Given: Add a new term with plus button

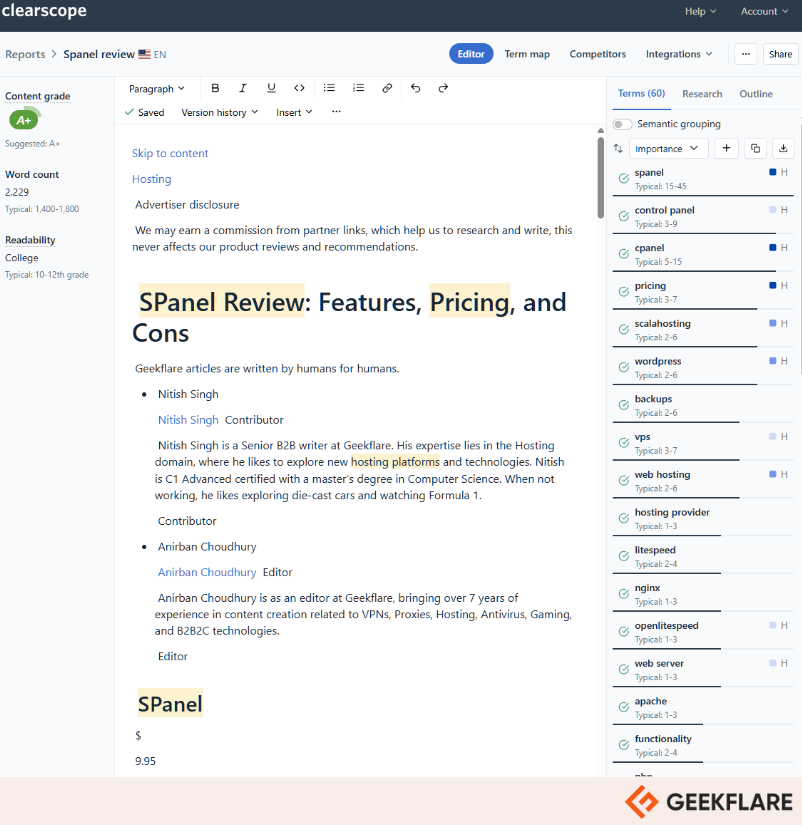Looking at the screenshot, I should pyautogui.click(x=726, y=148).
